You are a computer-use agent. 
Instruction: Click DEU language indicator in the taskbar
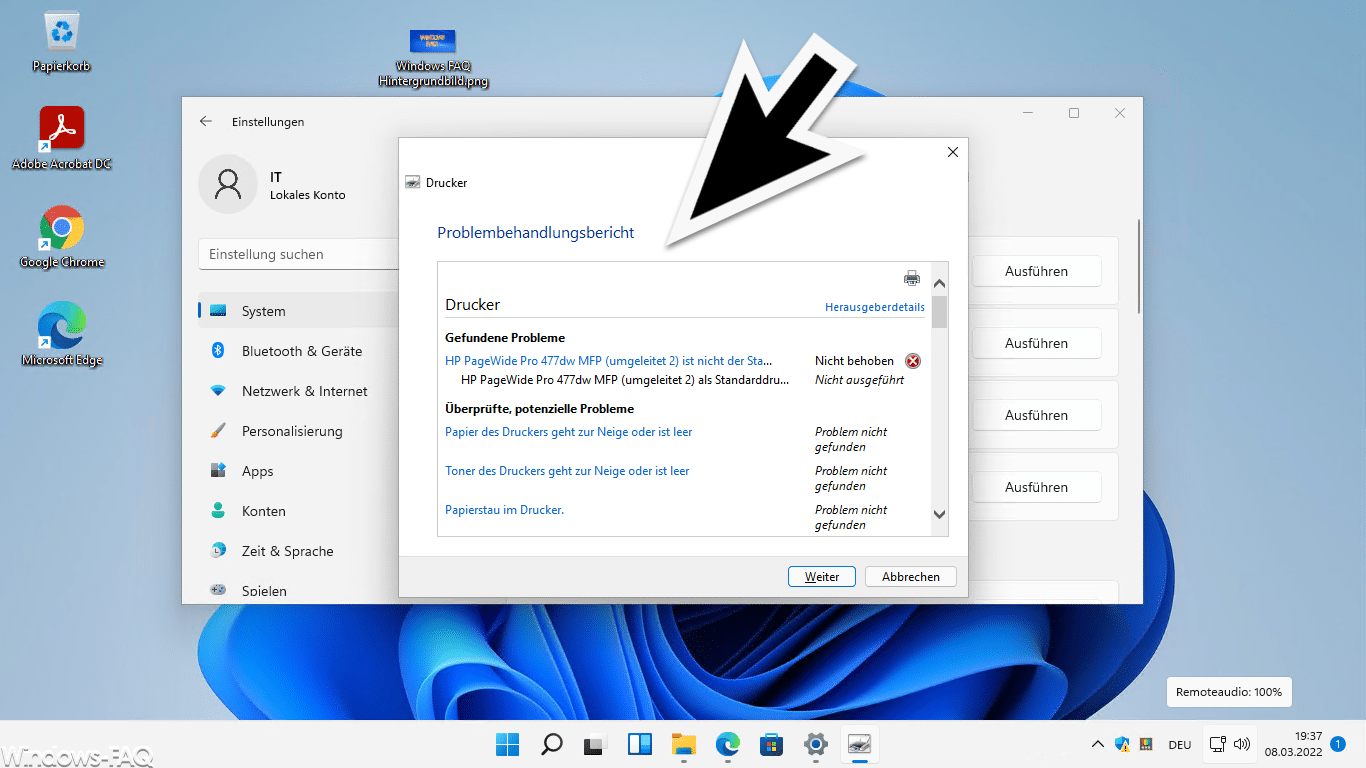pyautogui.click(x=1180, y=745)
